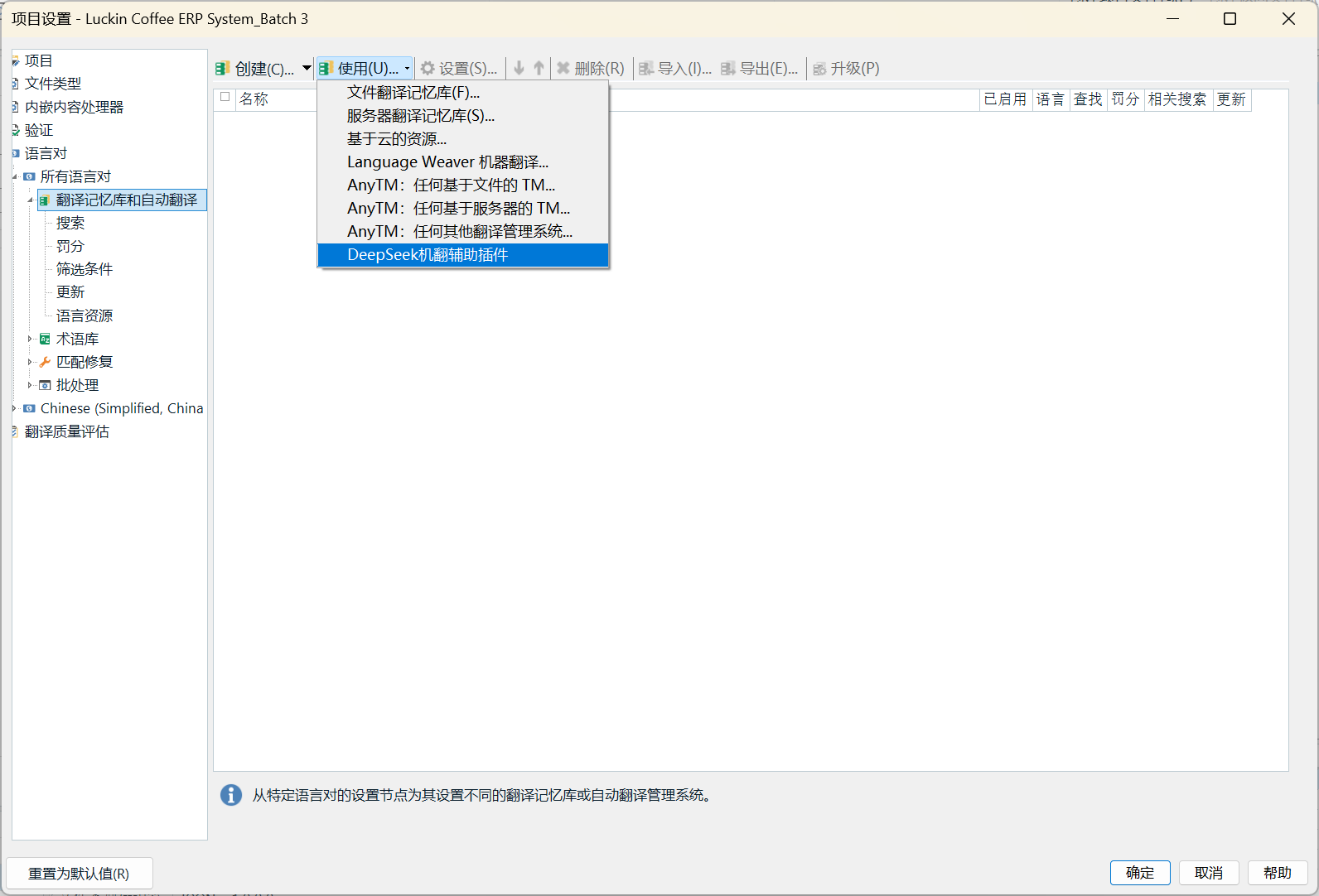Select 筛选条件 in the settings tree
The image size is (1319, 896).
tap(85, 269)
